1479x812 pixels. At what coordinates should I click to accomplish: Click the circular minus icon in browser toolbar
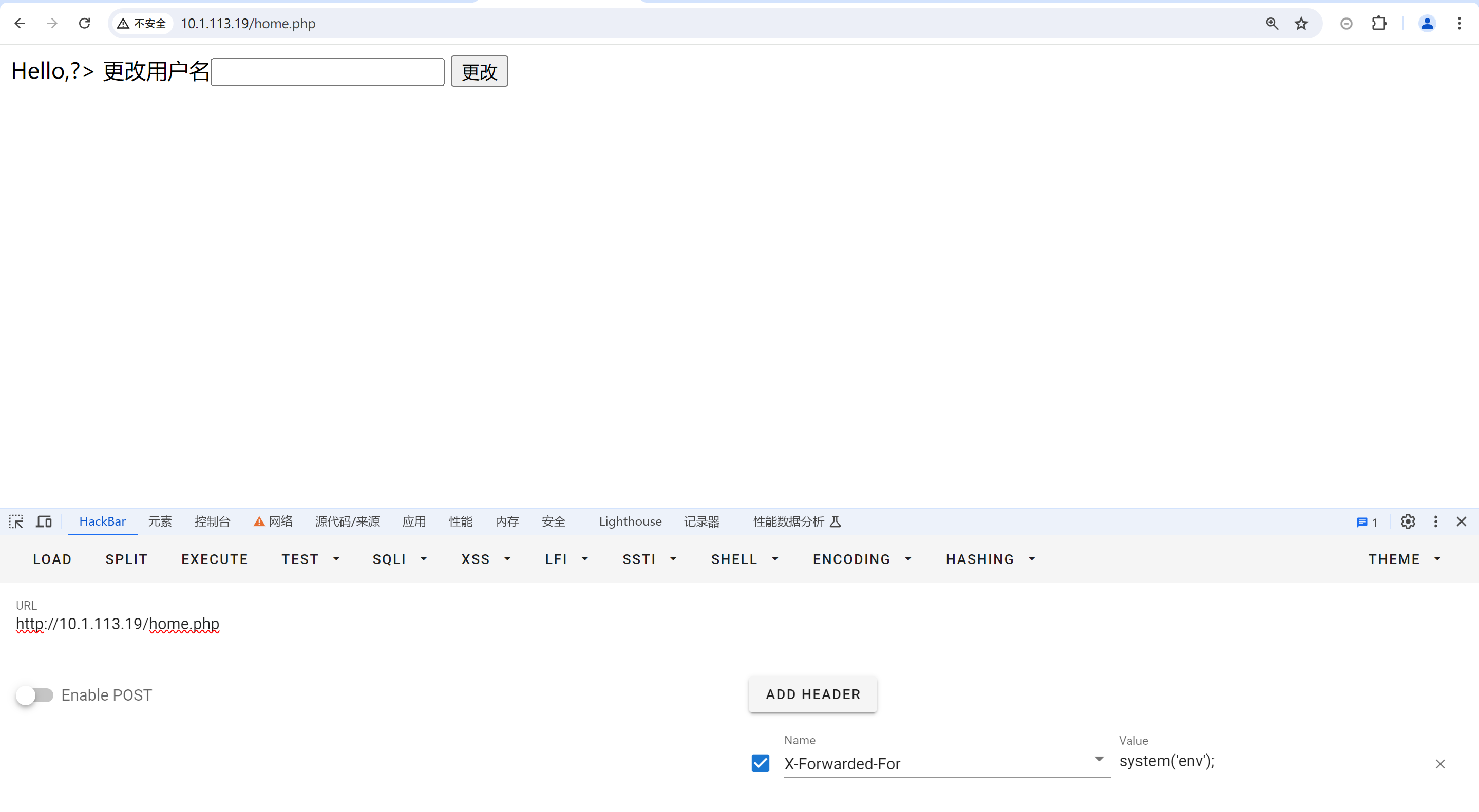[x=1347, y=24]
